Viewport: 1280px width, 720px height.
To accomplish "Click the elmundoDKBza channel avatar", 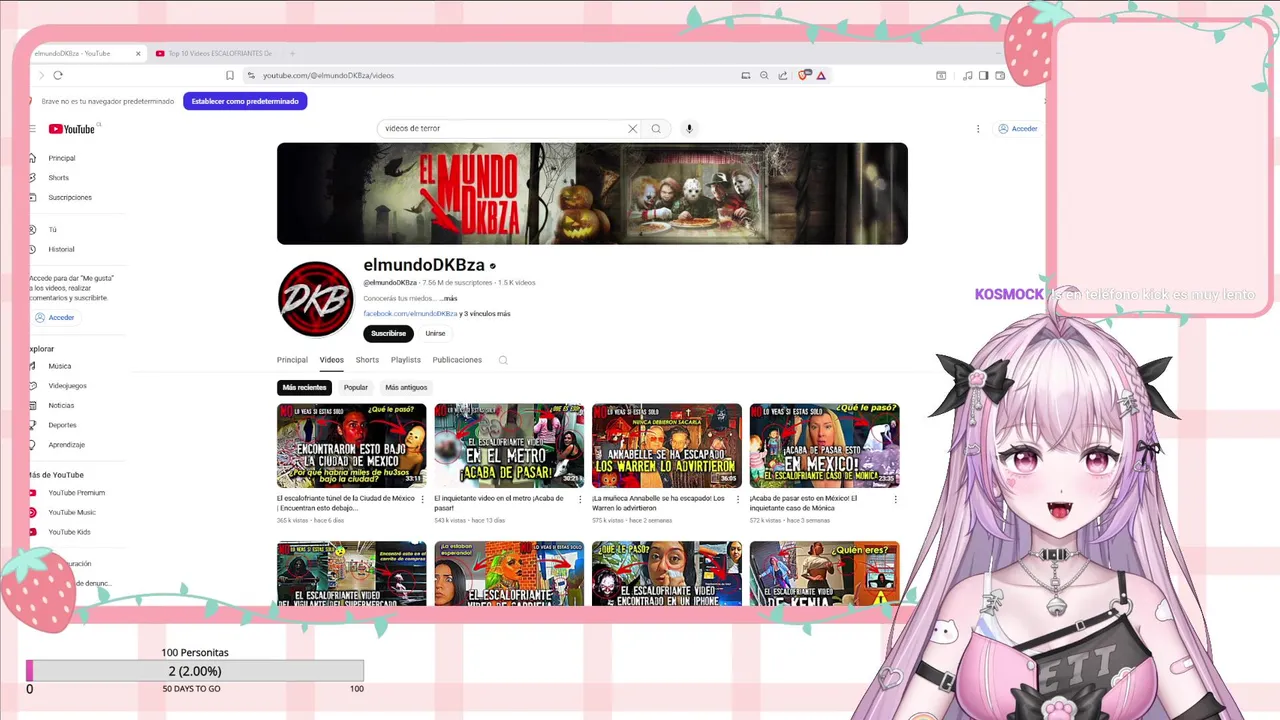I will (x=315, y=299).
